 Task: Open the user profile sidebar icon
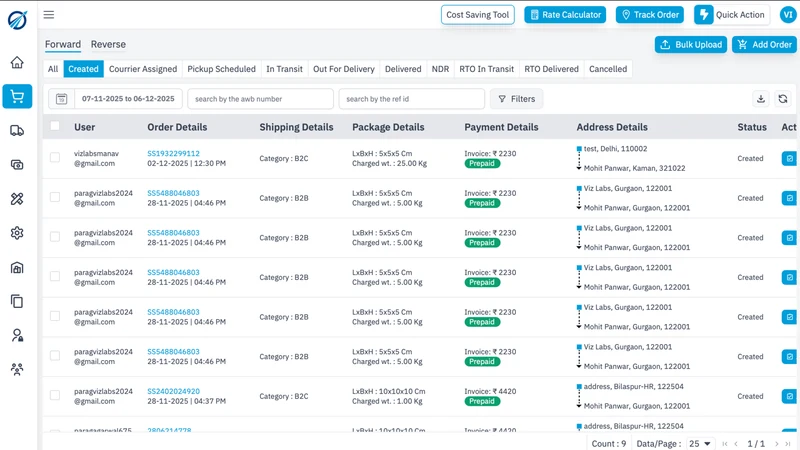click(x=17, y=335)
